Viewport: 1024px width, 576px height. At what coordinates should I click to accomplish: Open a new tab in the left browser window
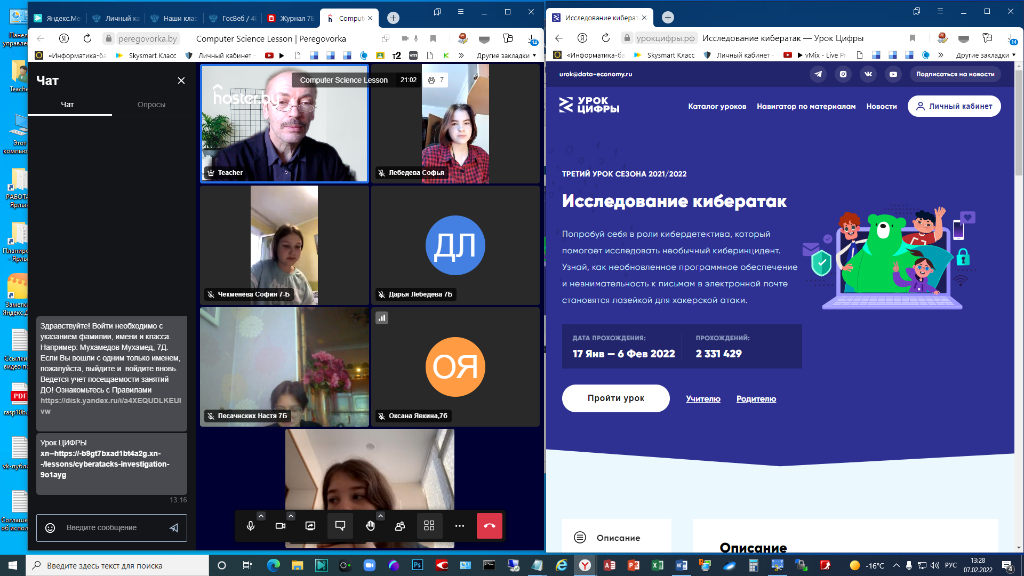click(x=393, y=18)
